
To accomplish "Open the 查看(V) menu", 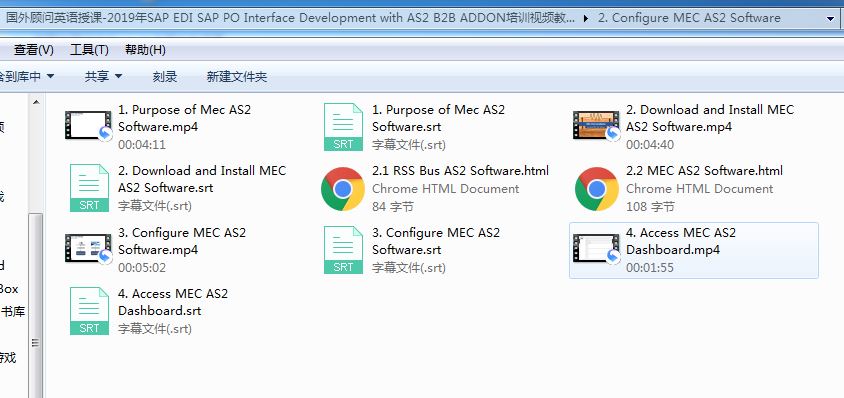I will coord(34,50).
